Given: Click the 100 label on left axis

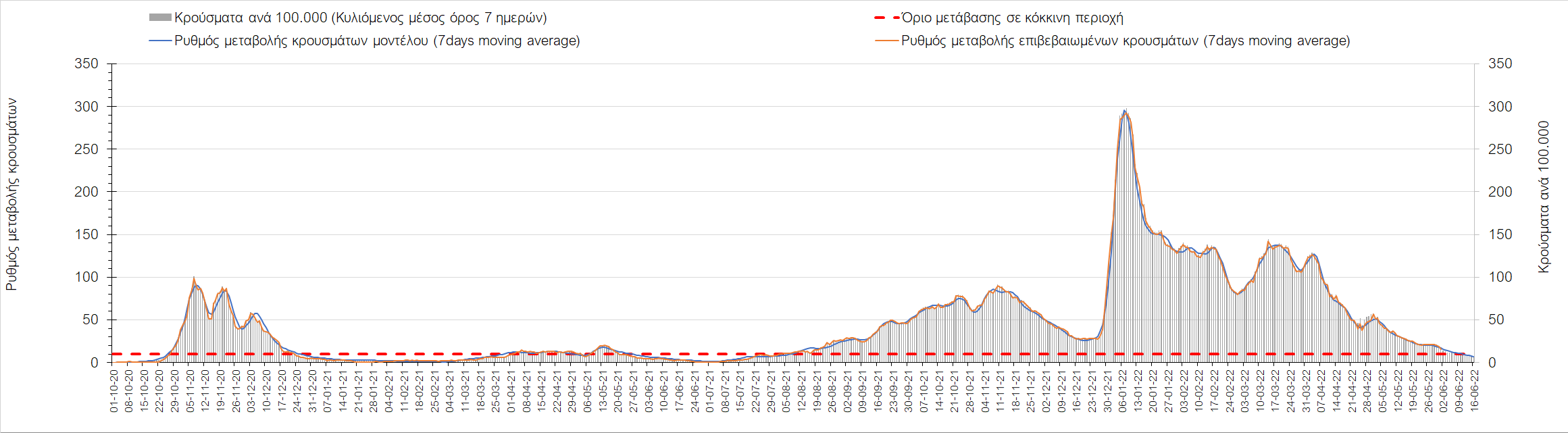Looking at the screenshot, I should coord(86,277).
